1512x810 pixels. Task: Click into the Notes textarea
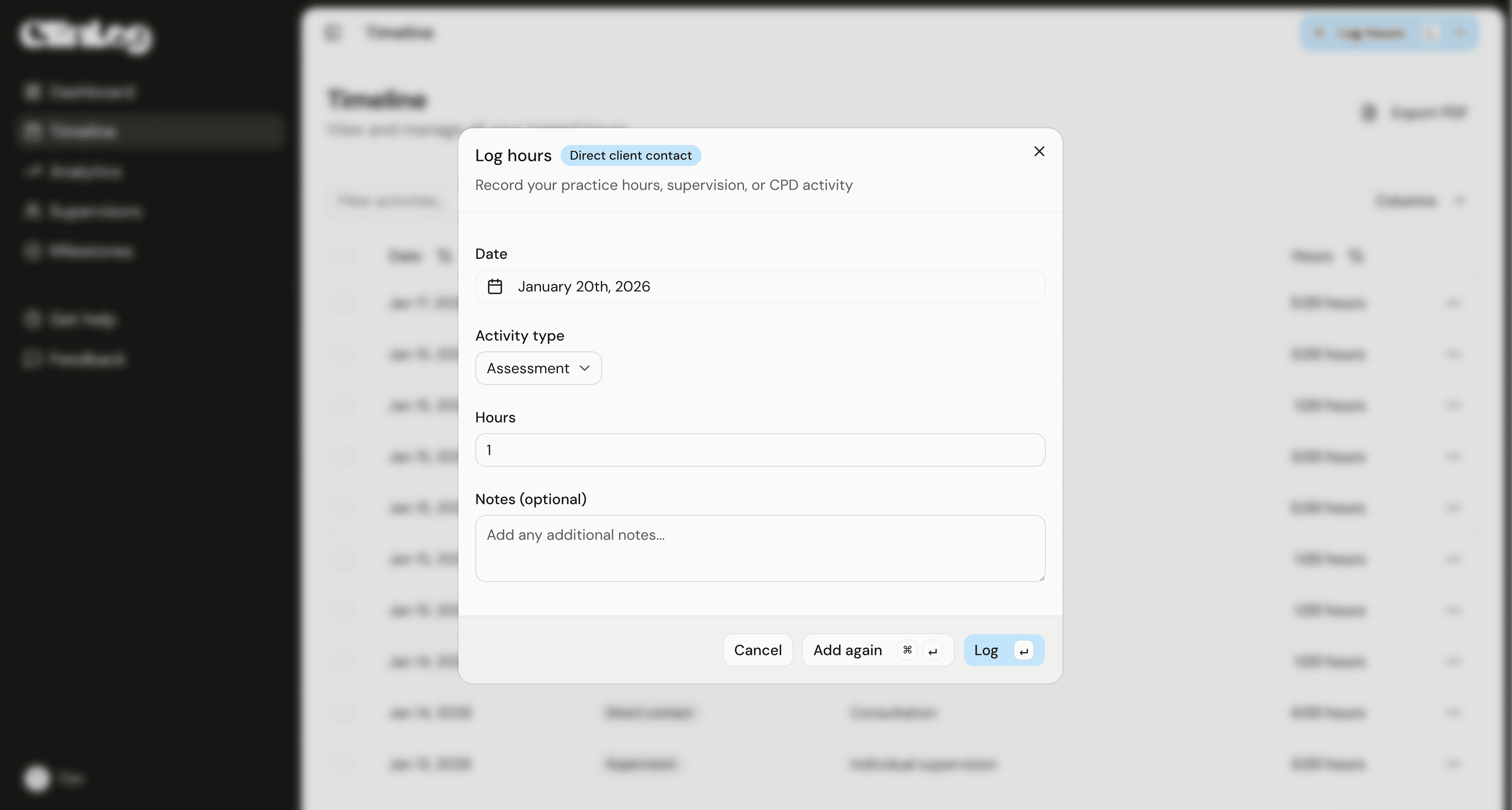tap(760, 548)
